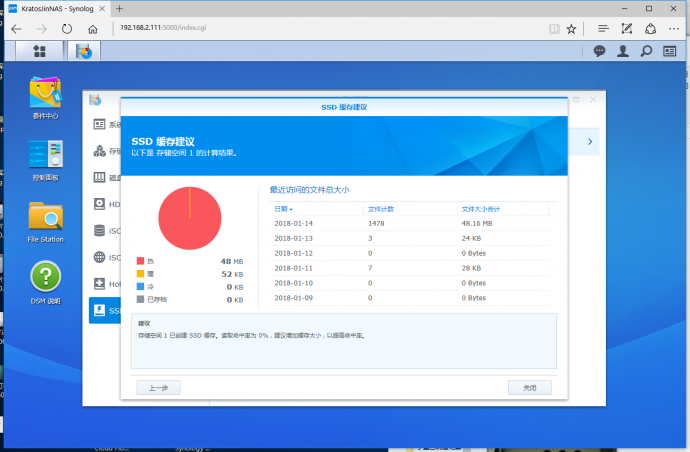
Task: Select the 2018-01-12 table row date
Action: click(x=294, y=254)
